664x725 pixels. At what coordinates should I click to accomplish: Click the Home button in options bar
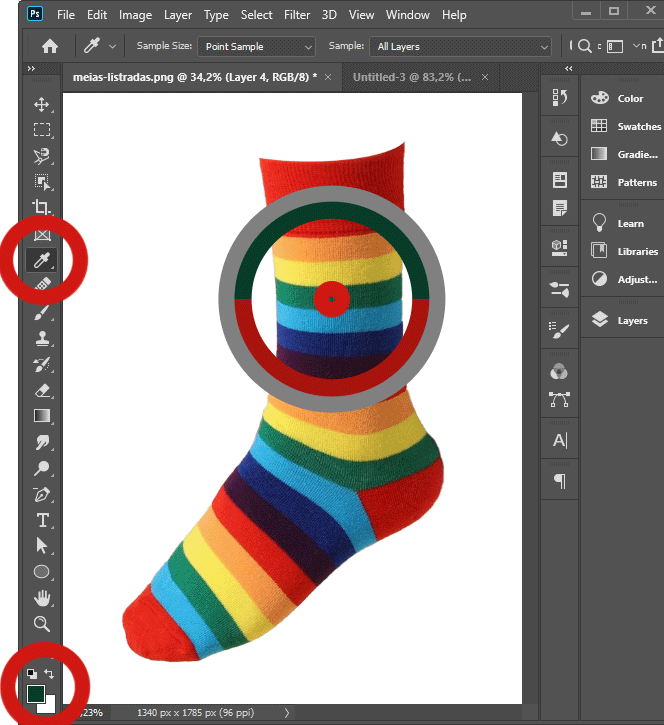click(x=50, y=46)
